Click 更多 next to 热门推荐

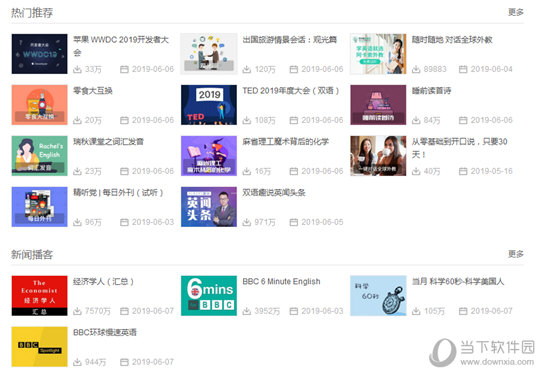tap(516, 12)
